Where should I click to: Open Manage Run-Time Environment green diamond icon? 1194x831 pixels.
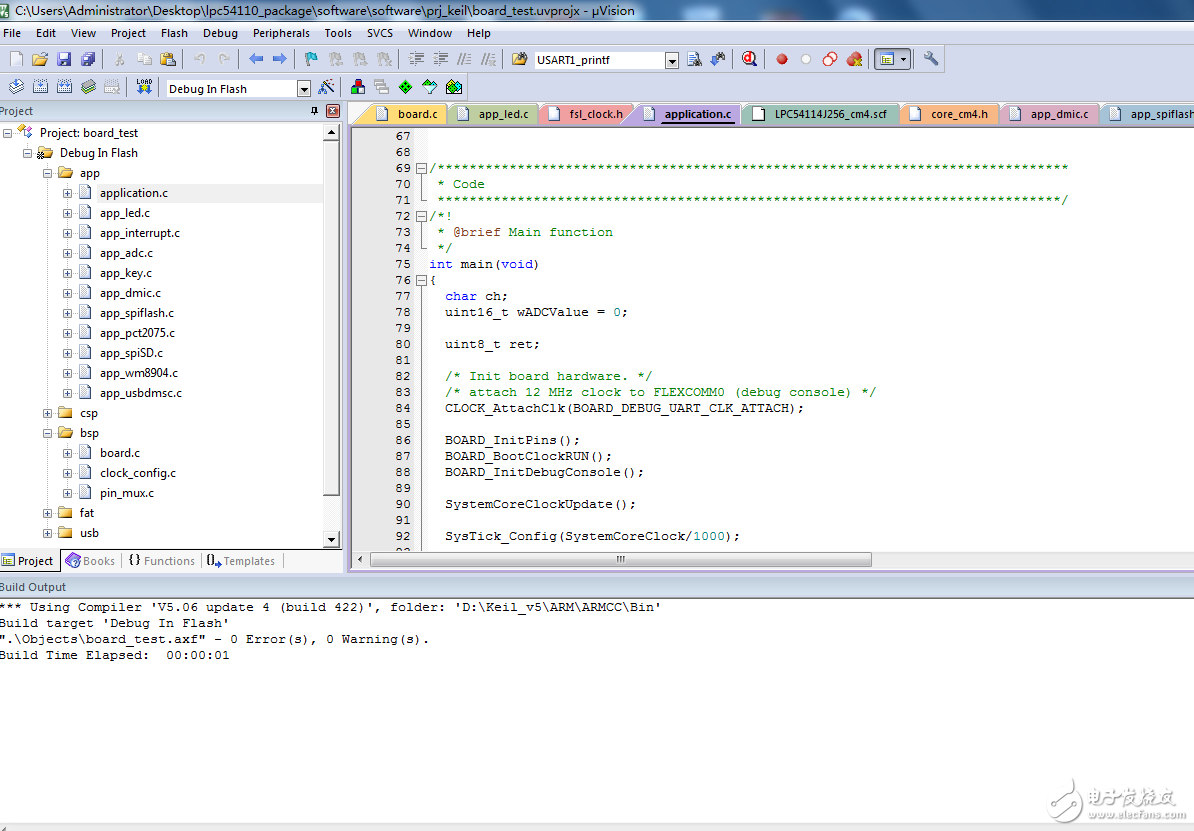[x=405, y=88]
